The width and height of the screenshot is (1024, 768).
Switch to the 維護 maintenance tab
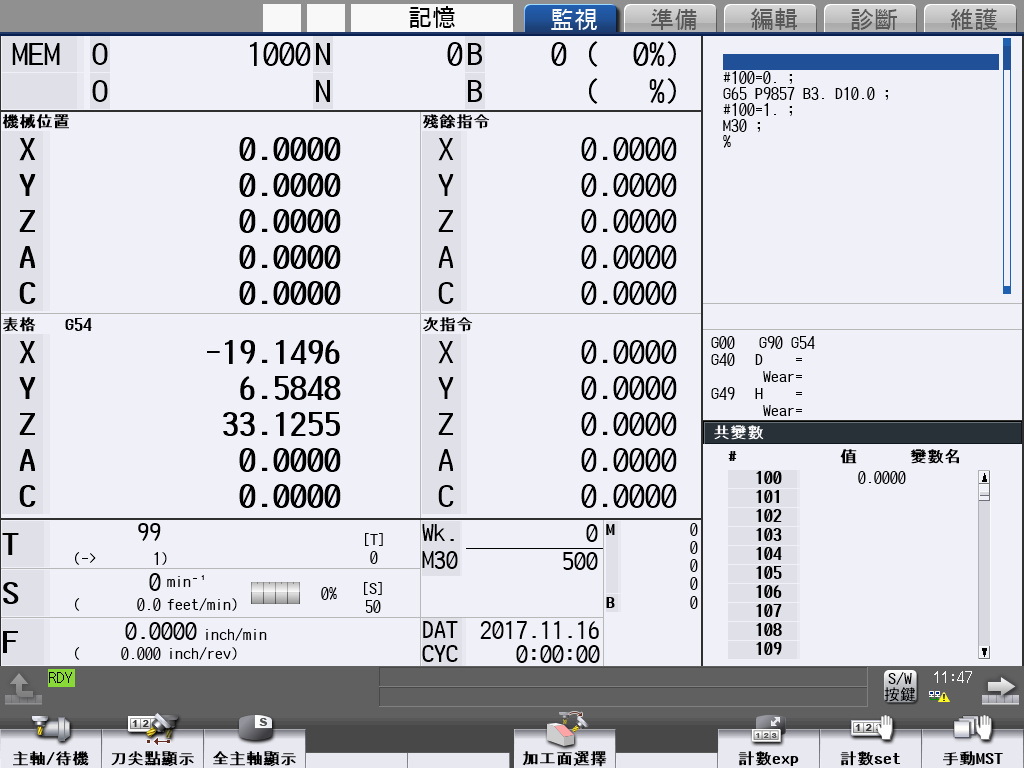click(973, 18)
